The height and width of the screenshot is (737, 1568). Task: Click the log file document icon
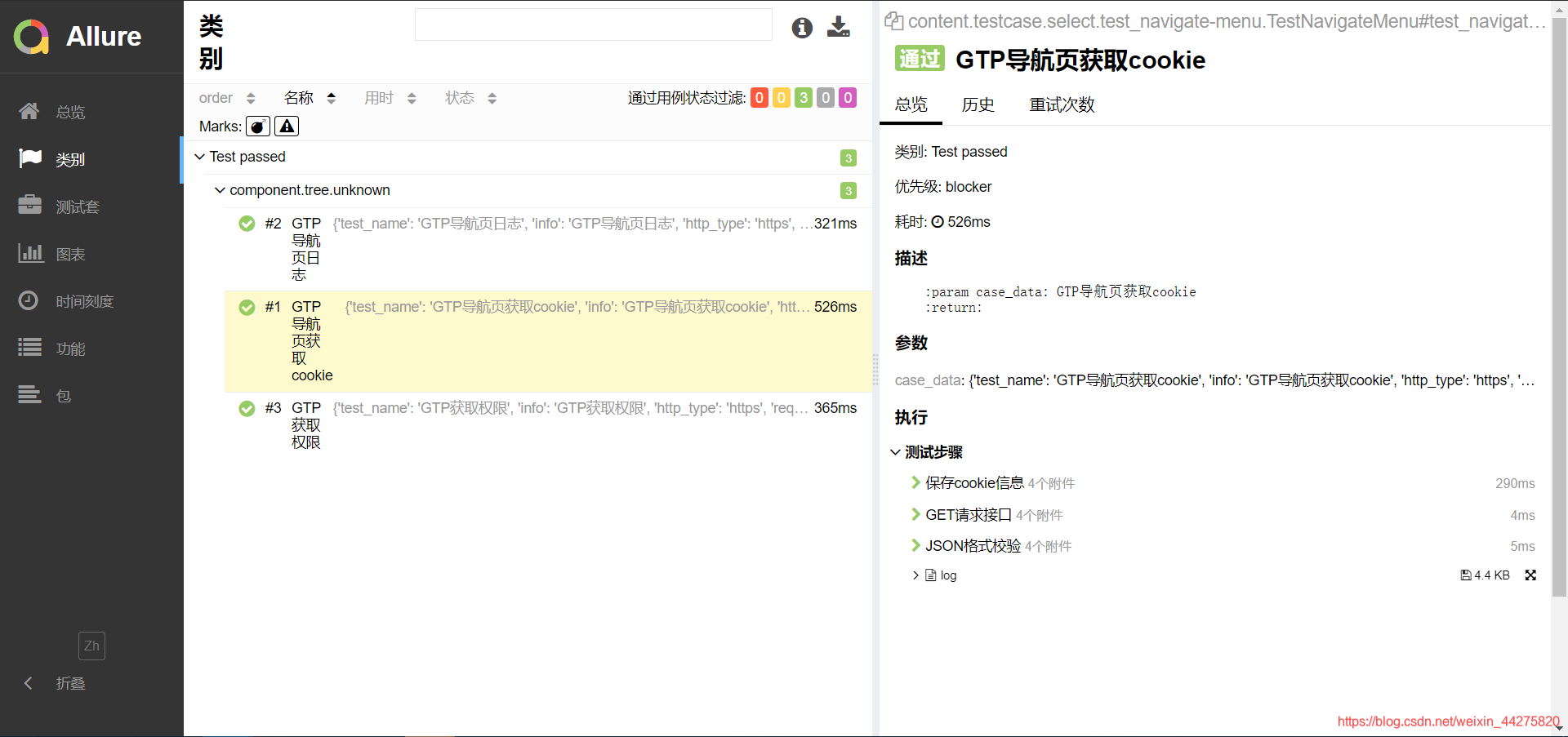[930, 575]
